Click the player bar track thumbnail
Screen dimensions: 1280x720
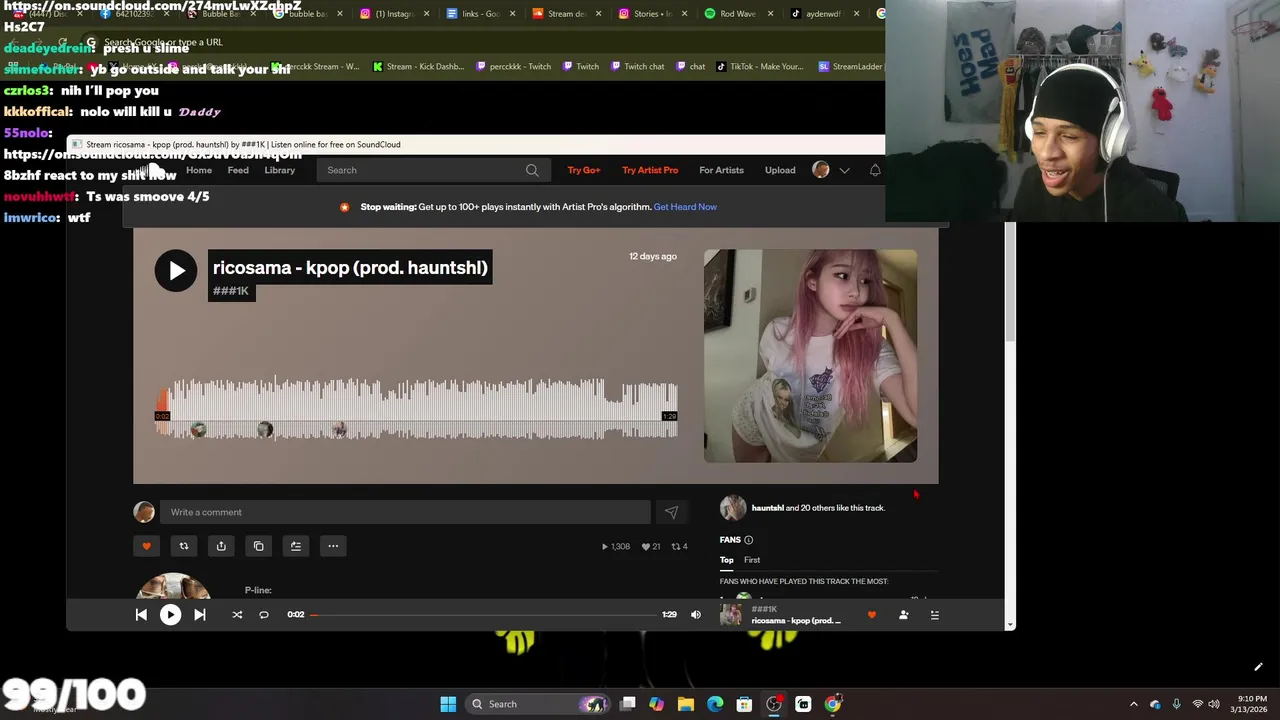(x=731, y=615)
